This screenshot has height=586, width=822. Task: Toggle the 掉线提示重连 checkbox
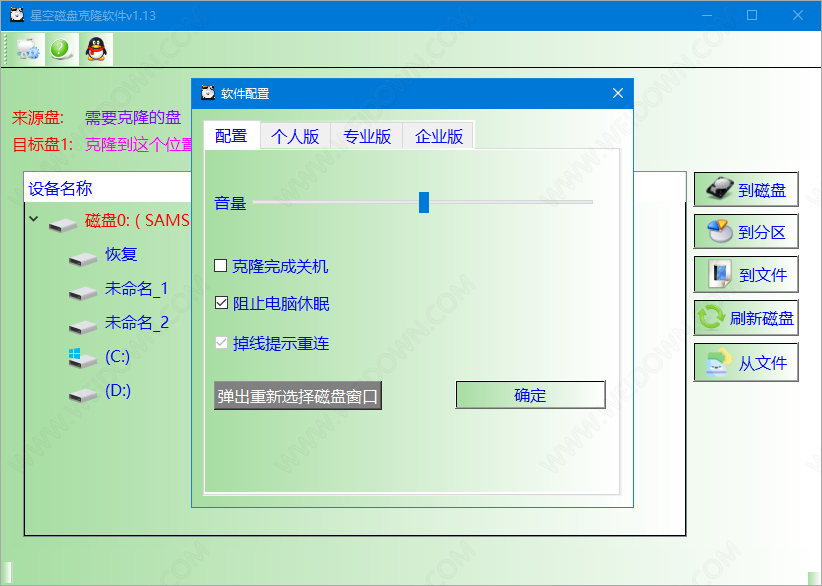pyautogui.click(x=221, y=343)
